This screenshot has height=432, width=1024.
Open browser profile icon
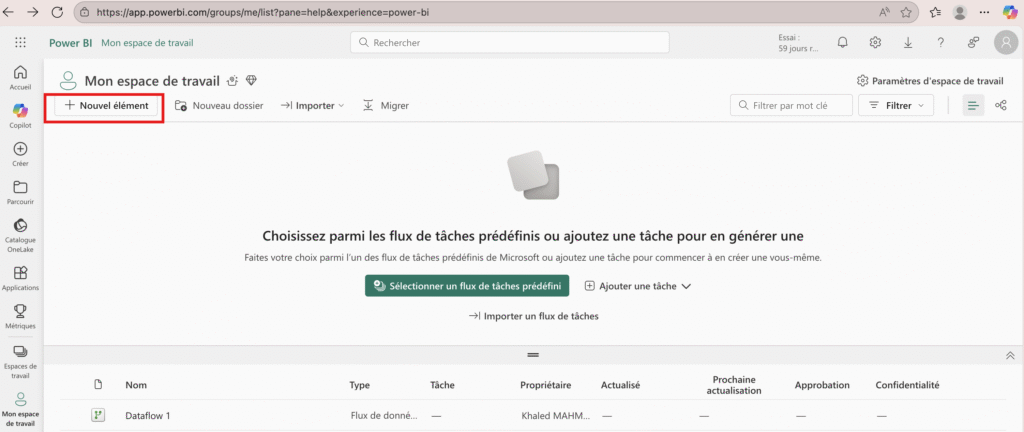coord(959,12)
